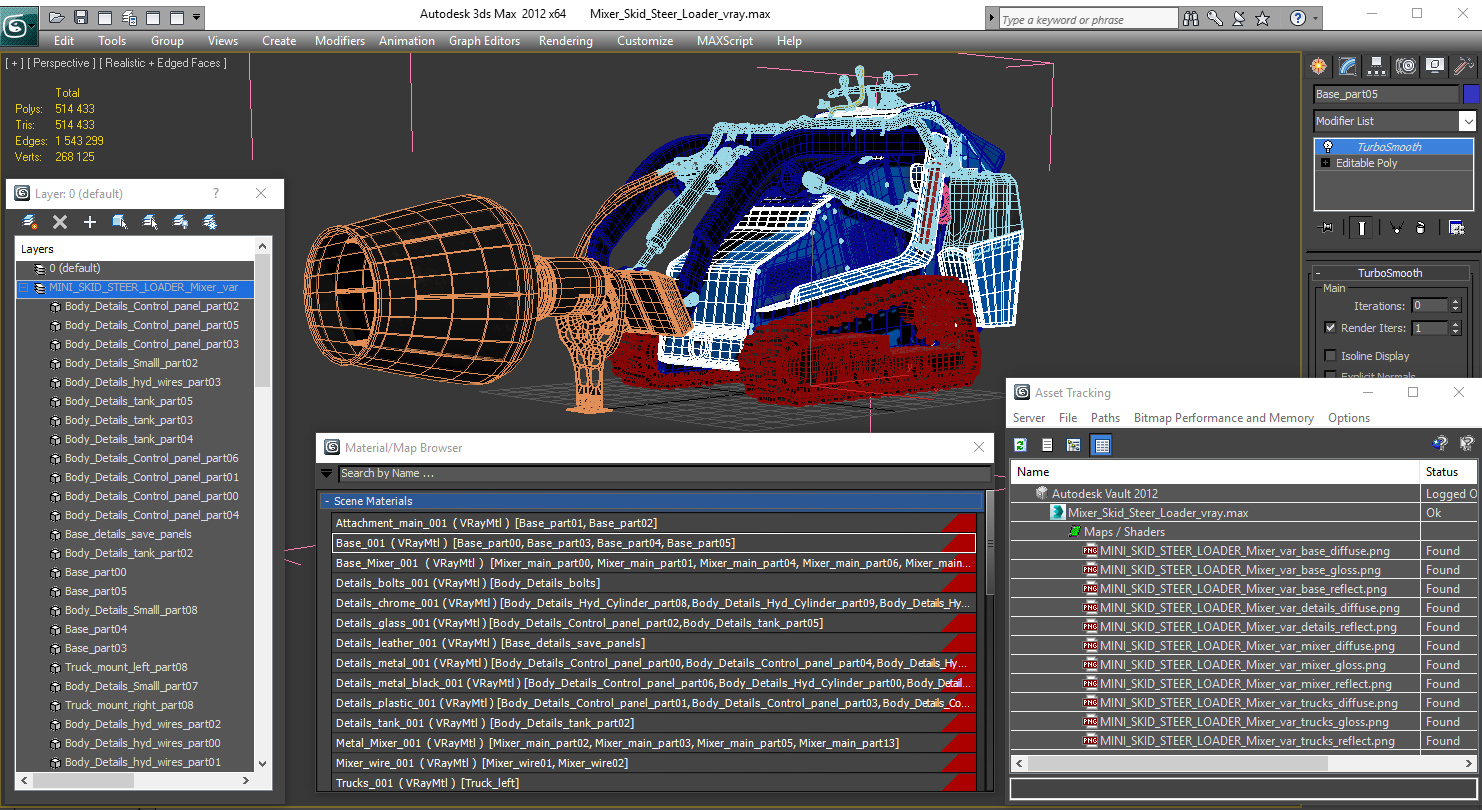Open Subscription Center key icon
The height and width of the screenshot is (810, 1482).
pos(1215,18)
